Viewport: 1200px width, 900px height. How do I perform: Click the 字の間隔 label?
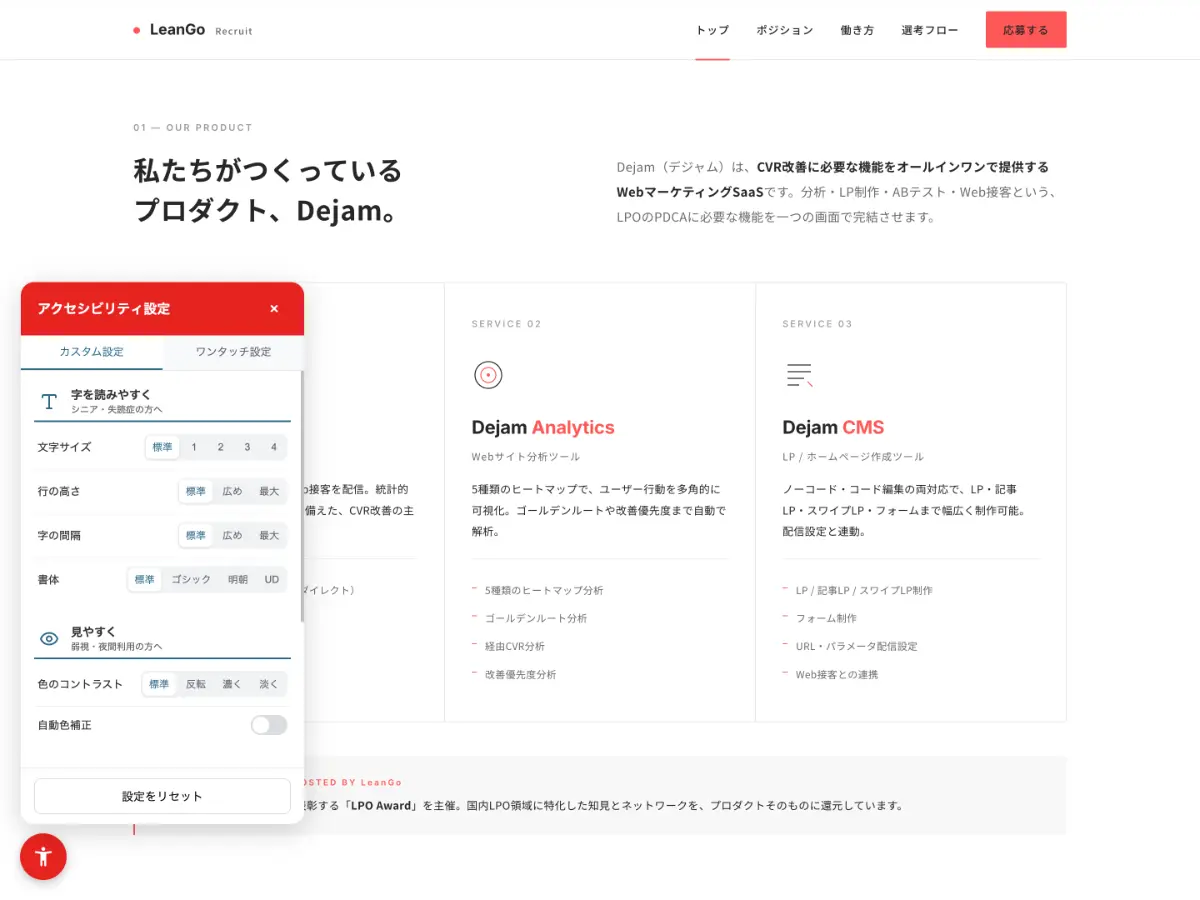pos(59,535)
